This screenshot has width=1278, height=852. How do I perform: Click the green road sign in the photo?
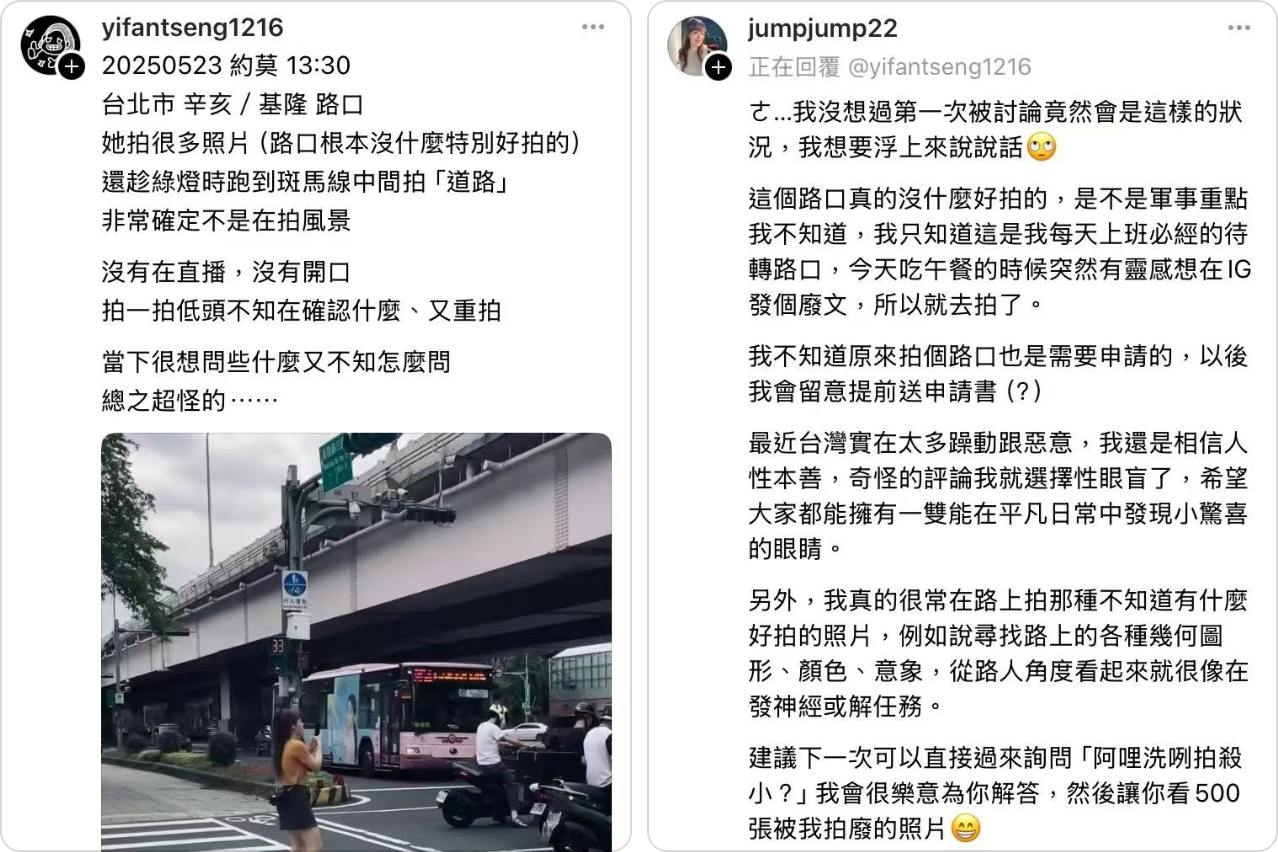(x=335, y=462)
